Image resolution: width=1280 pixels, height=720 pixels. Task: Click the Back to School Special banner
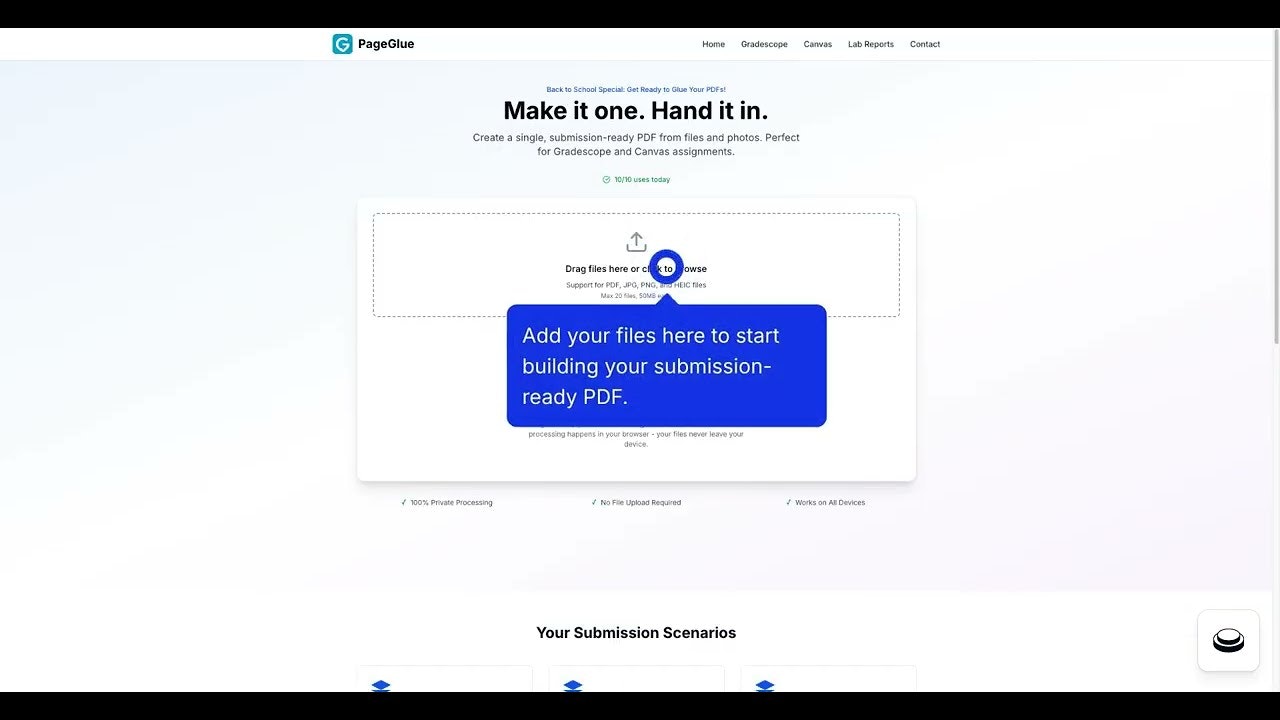coord(636,89)
